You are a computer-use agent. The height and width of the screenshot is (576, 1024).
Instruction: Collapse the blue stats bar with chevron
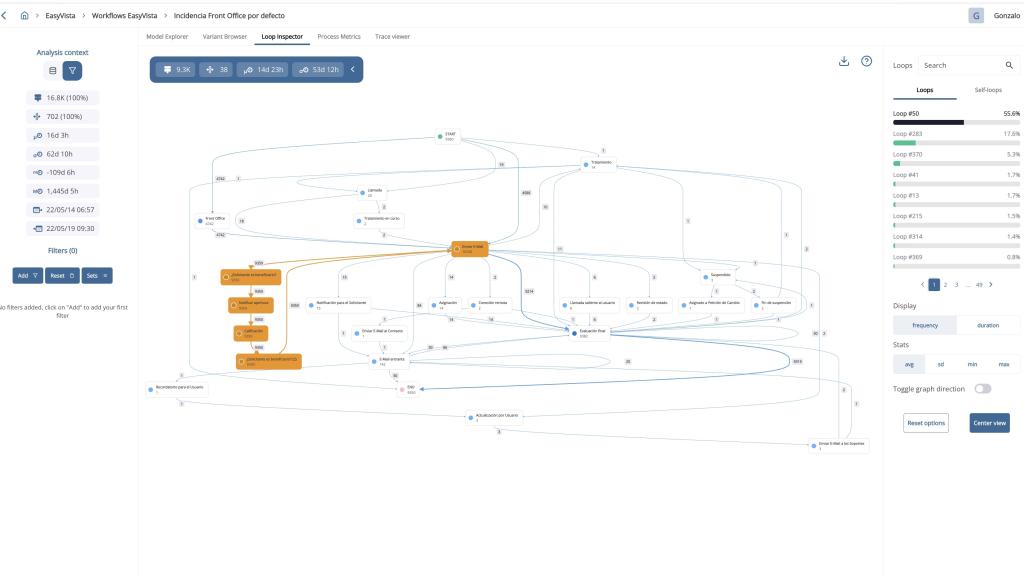pyautogui.click(x=352, y=69)
